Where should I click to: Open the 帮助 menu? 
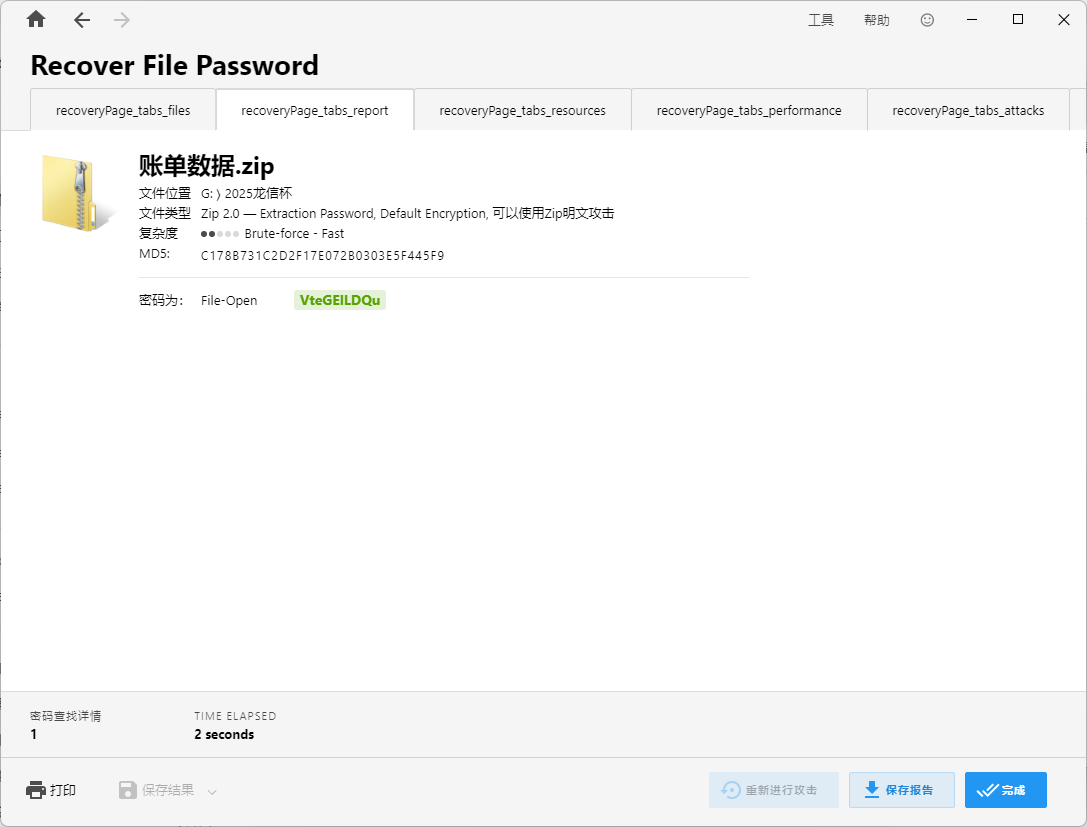(876, 20)
